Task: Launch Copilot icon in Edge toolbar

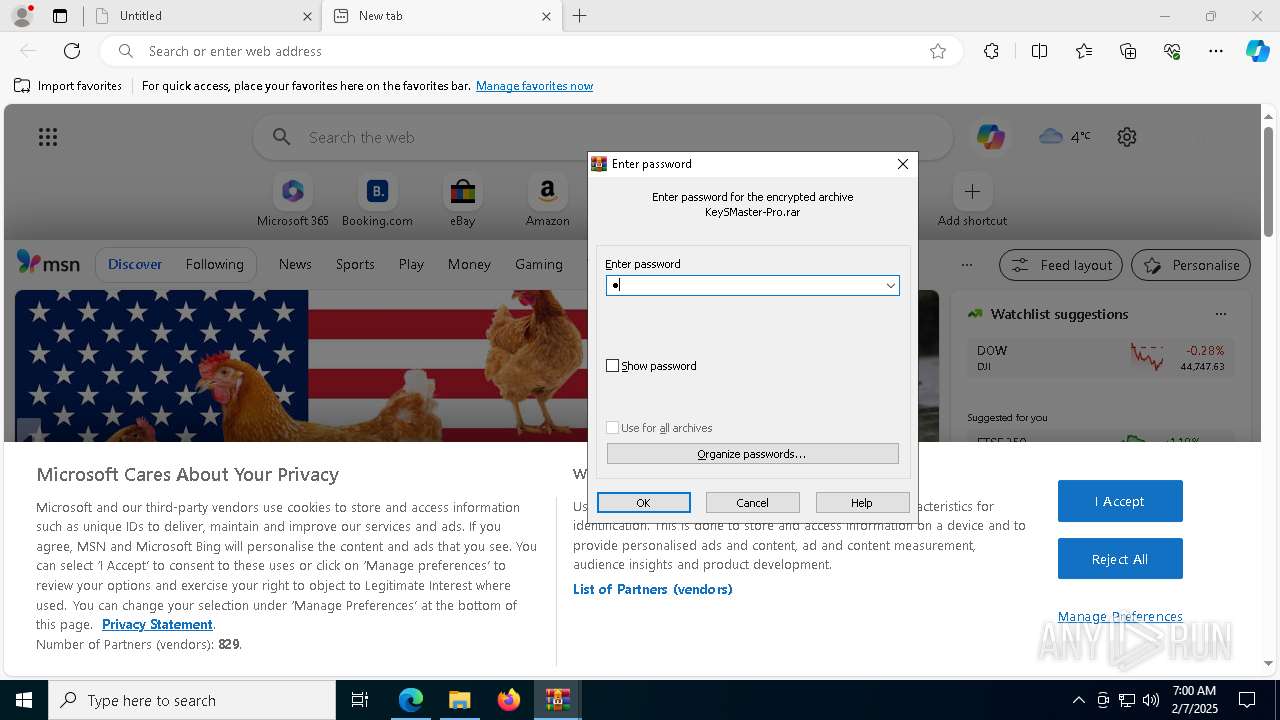Action: coord(1257,51)
